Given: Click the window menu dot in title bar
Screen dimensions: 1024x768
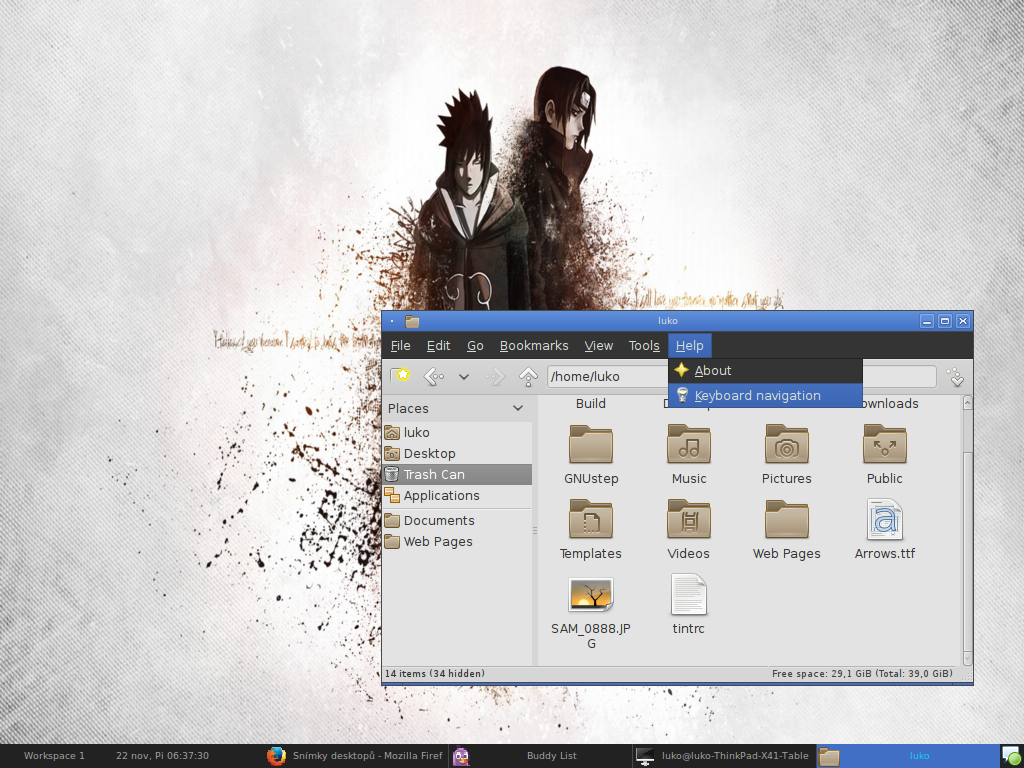Looking at the screenshot, I should (392, 321).
